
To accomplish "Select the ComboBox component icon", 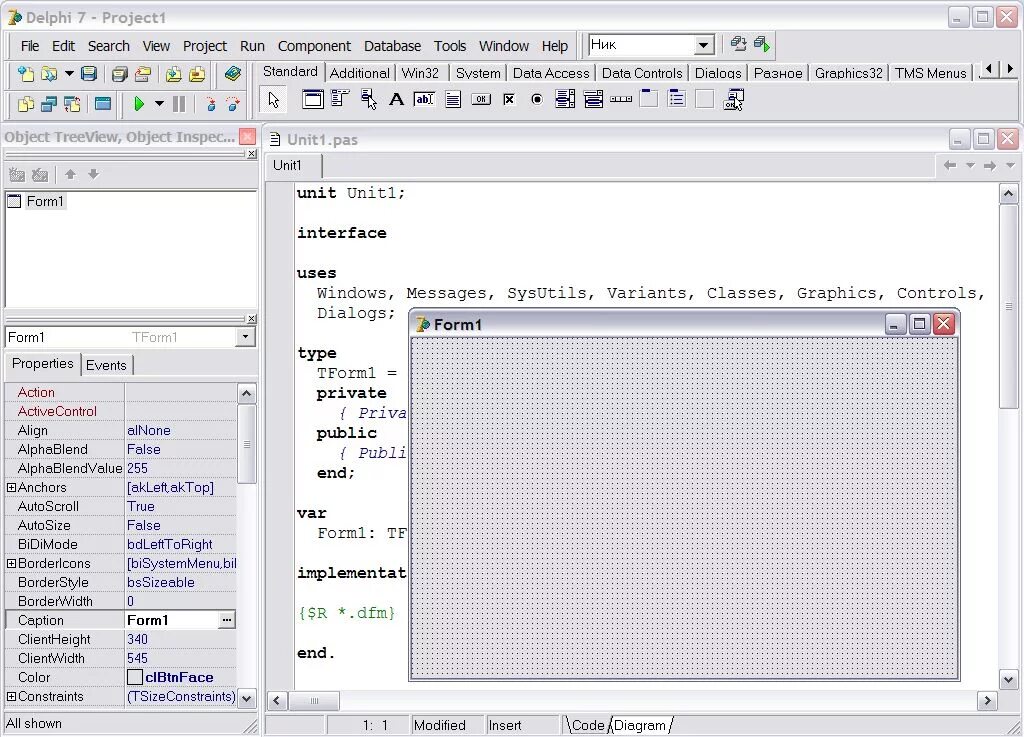I will click(593, 99).
